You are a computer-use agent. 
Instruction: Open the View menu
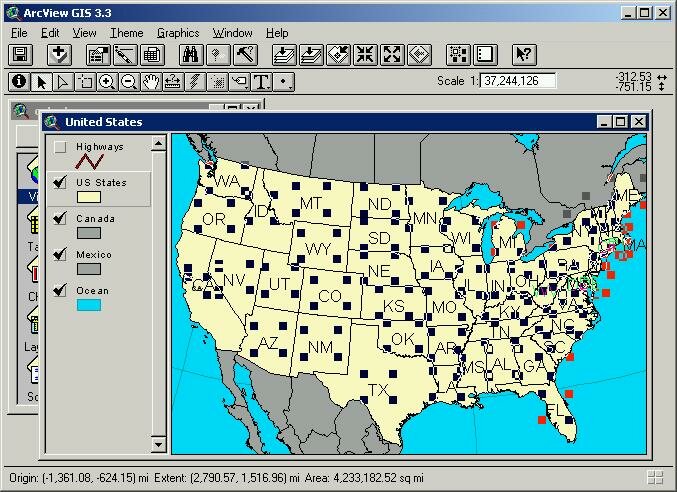tap(84, 33)
